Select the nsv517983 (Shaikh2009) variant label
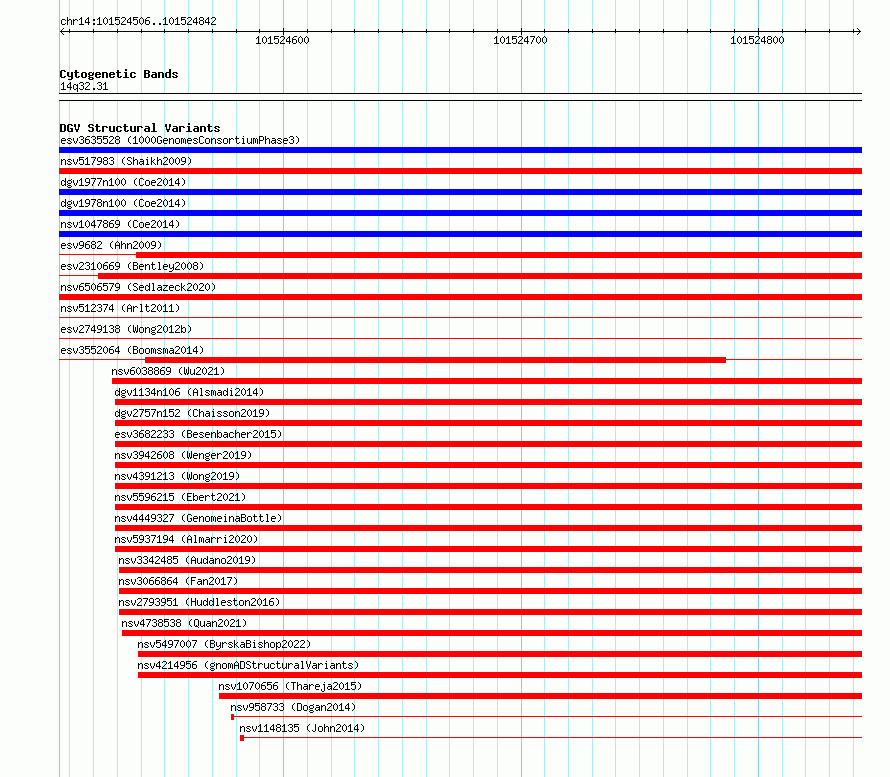 pyautogui.click(x=126, y=161)
